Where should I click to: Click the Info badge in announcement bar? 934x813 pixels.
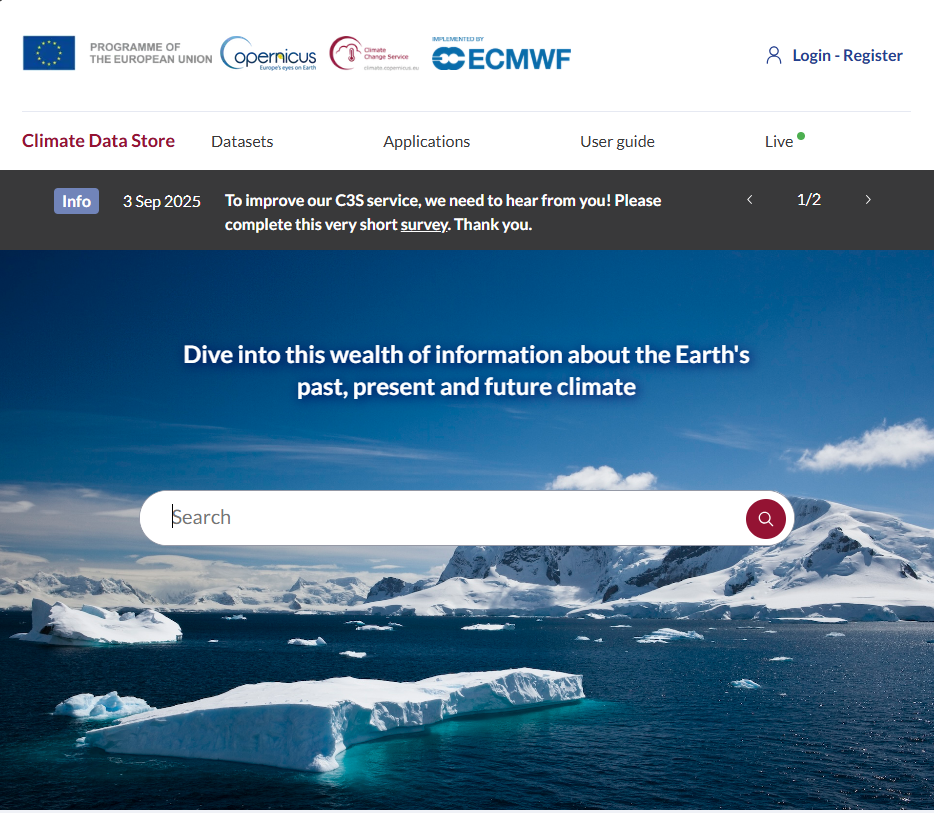[76, 201]
